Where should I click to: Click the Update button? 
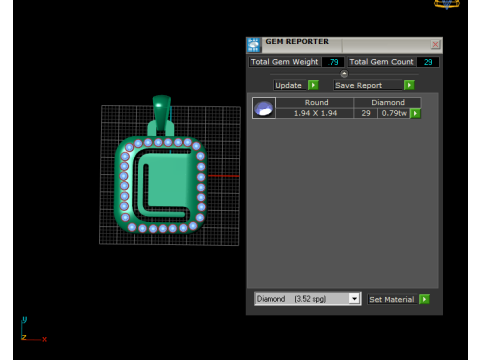click(289, 85)
